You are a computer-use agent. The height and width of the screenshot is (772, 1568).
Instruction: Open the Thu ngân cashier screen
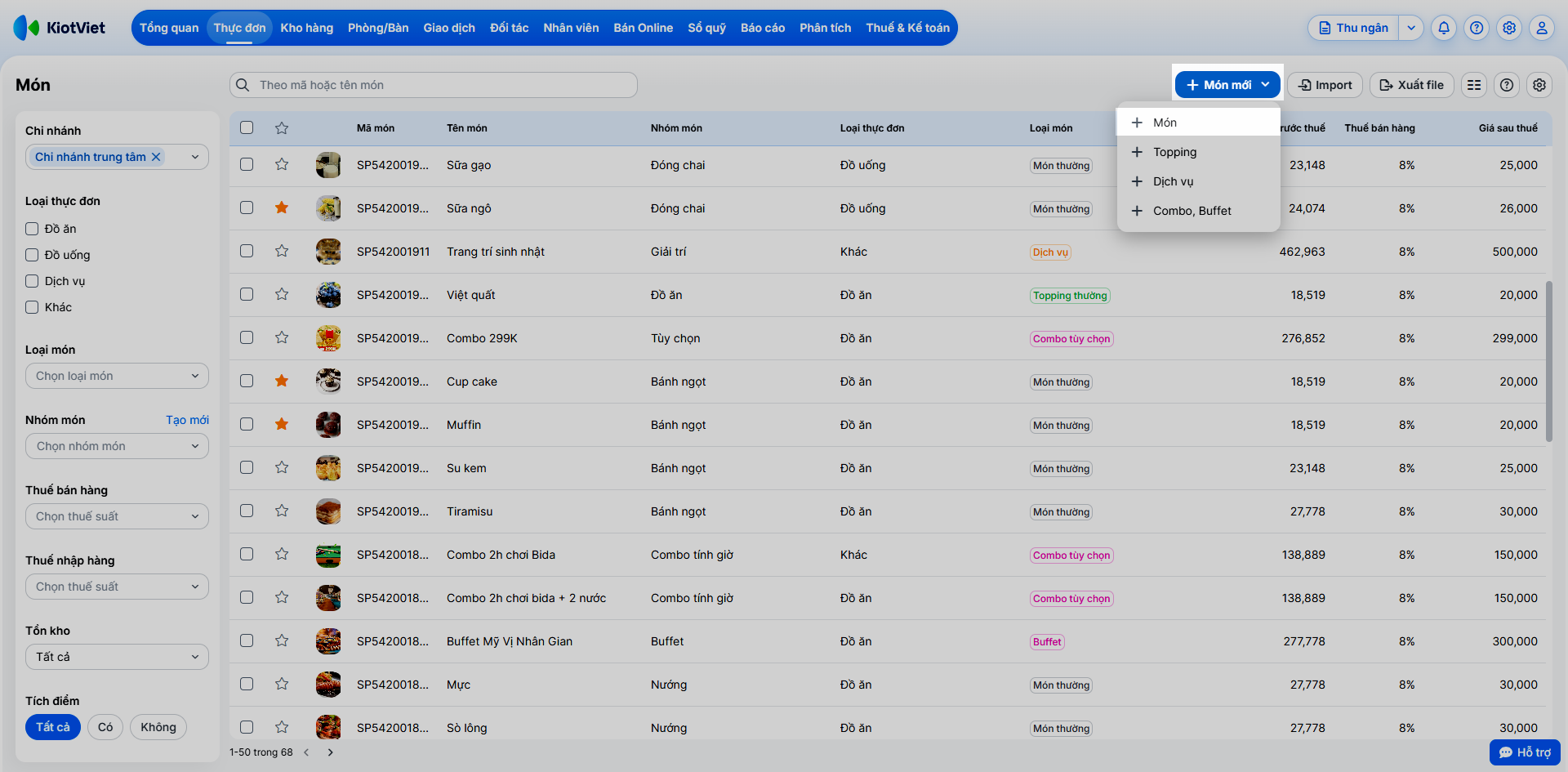coord(1354,28)
